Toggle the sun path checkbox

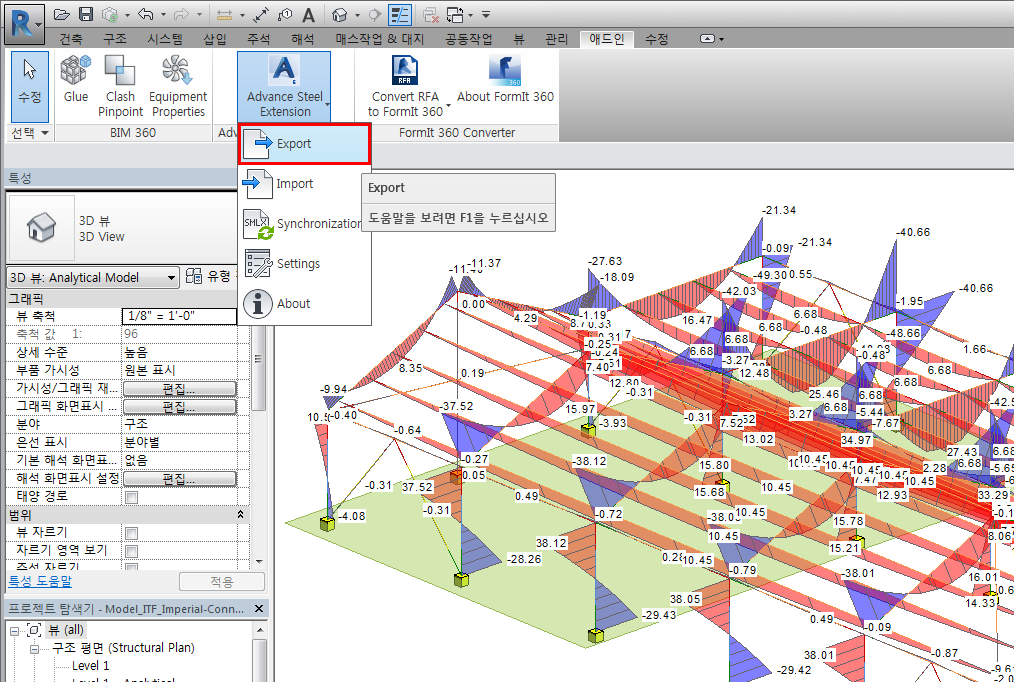132,497
